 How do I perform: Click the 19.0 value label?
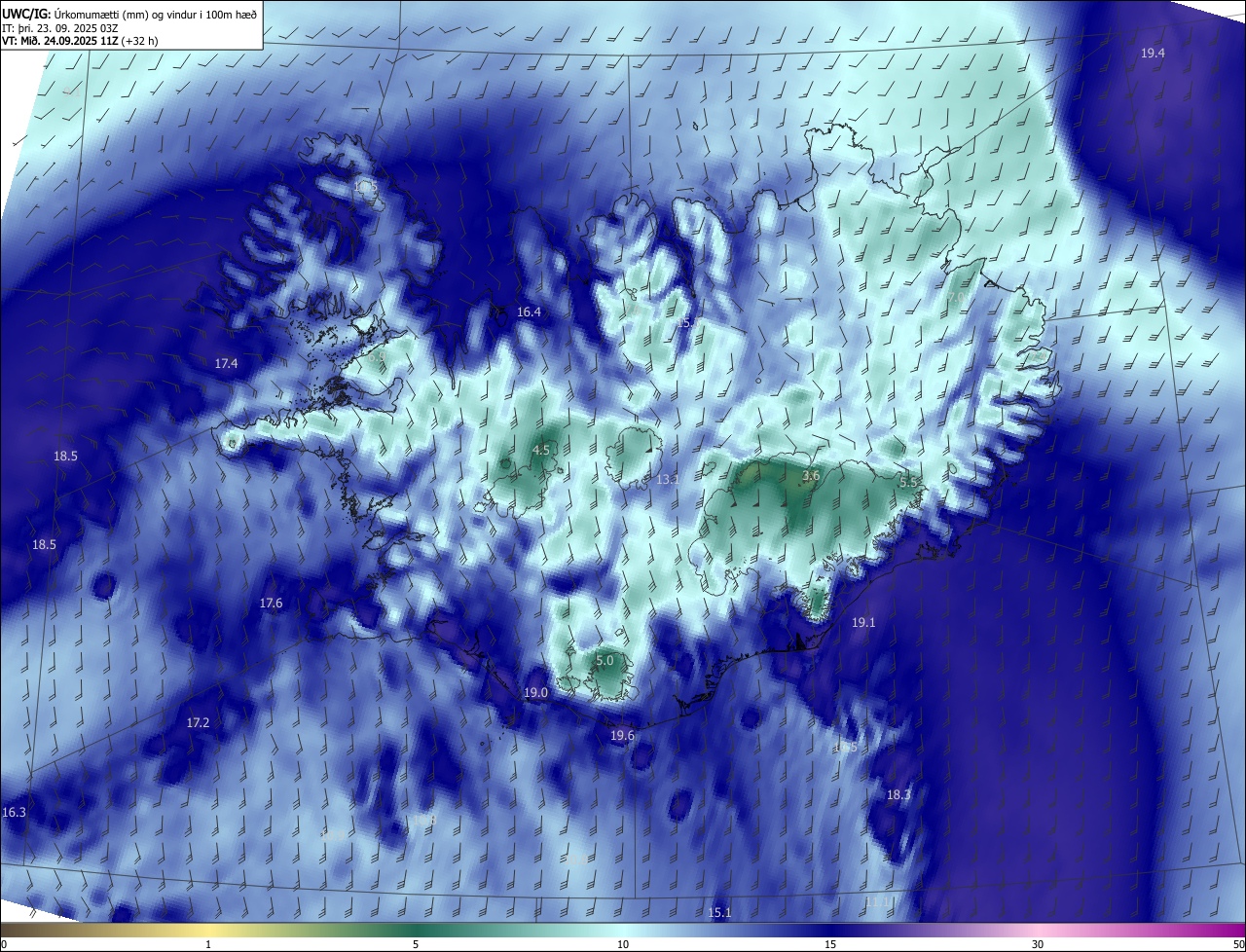pos(535,693)
